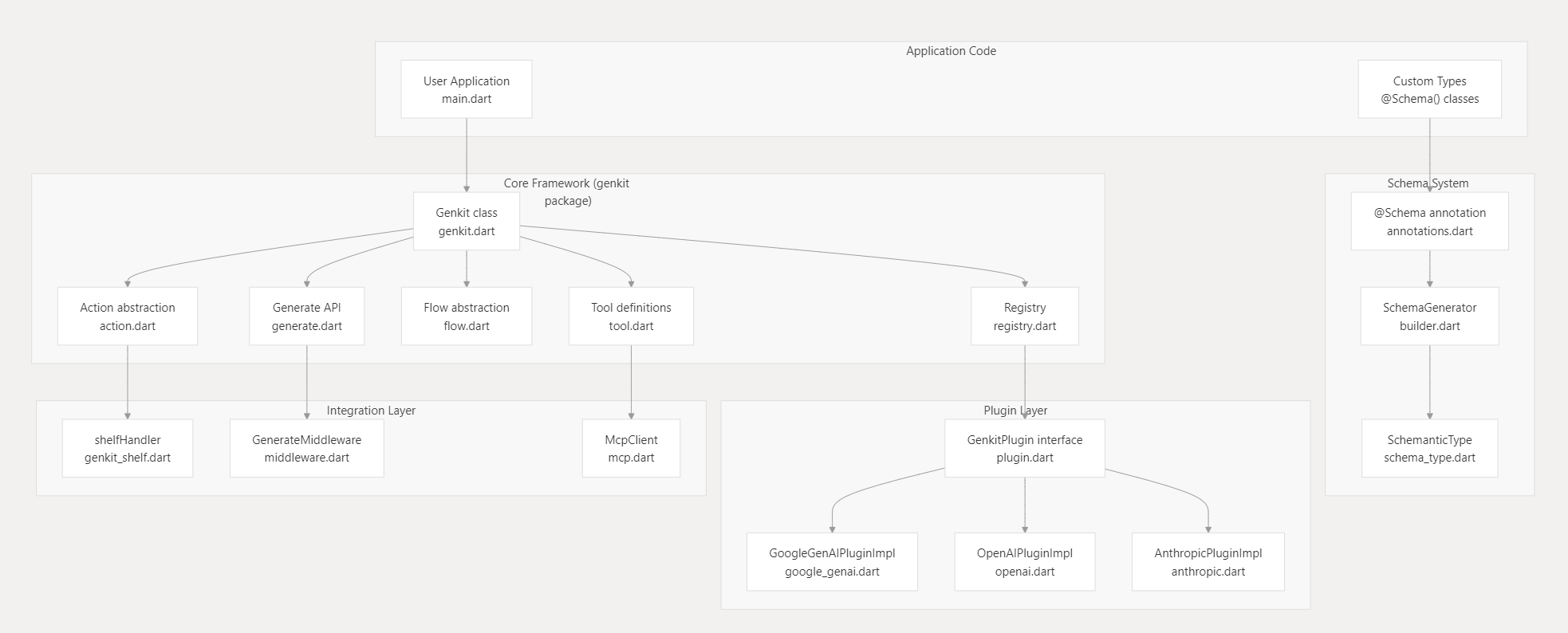This screenshot has height=633, width=1568.
Task: Select the McpClient mcp.dart node
Action: point(631,448)
